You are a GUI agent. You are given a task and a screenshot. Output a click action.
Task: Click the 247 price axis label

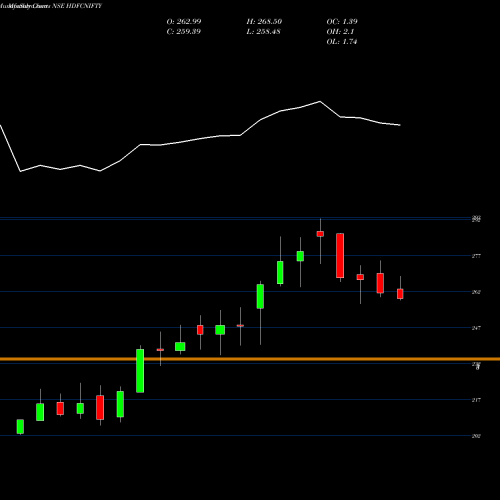click(x=476, y=328)
